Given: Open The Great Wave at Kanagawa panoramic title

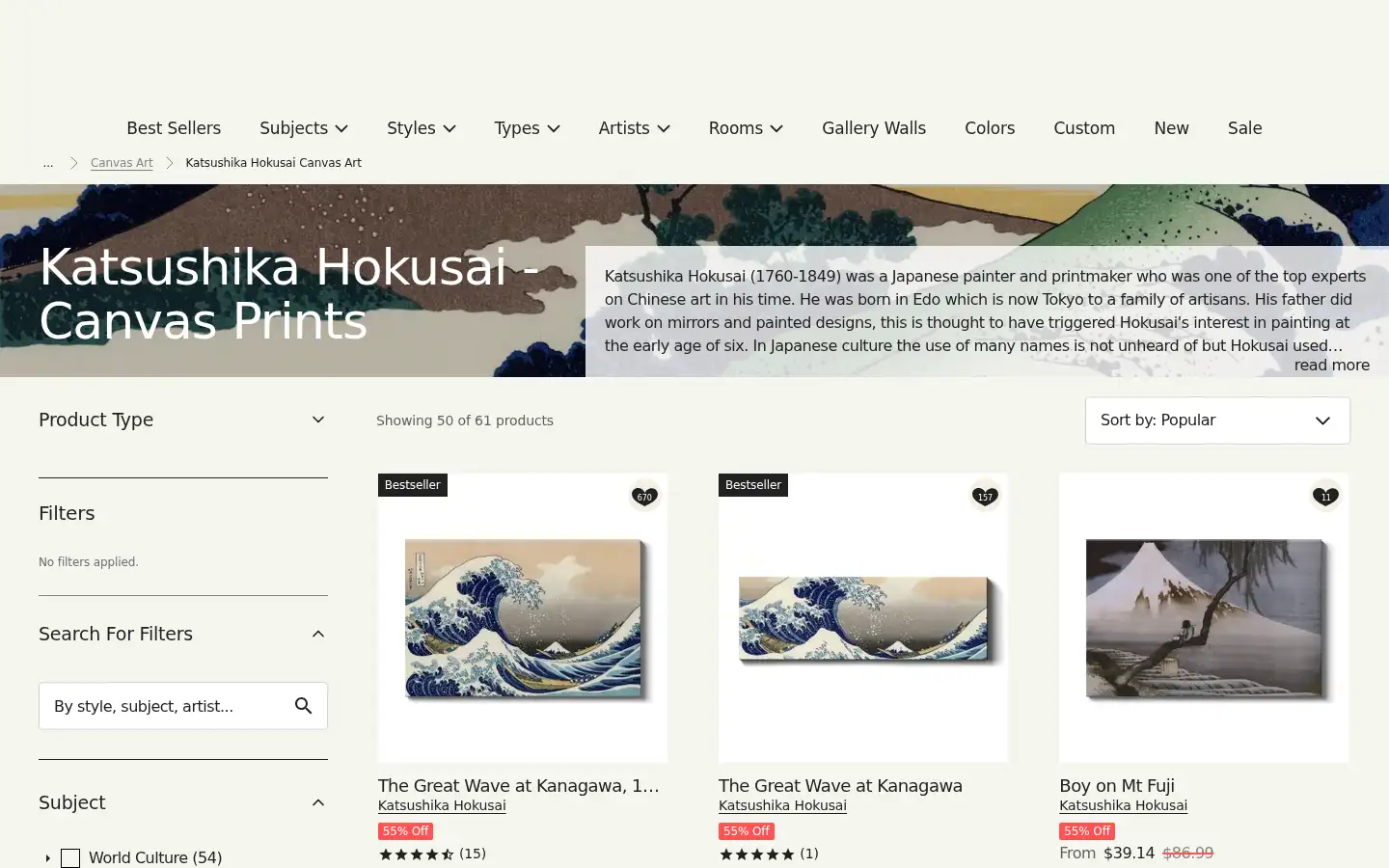Looking at the screenshot, I should [840, 786].
